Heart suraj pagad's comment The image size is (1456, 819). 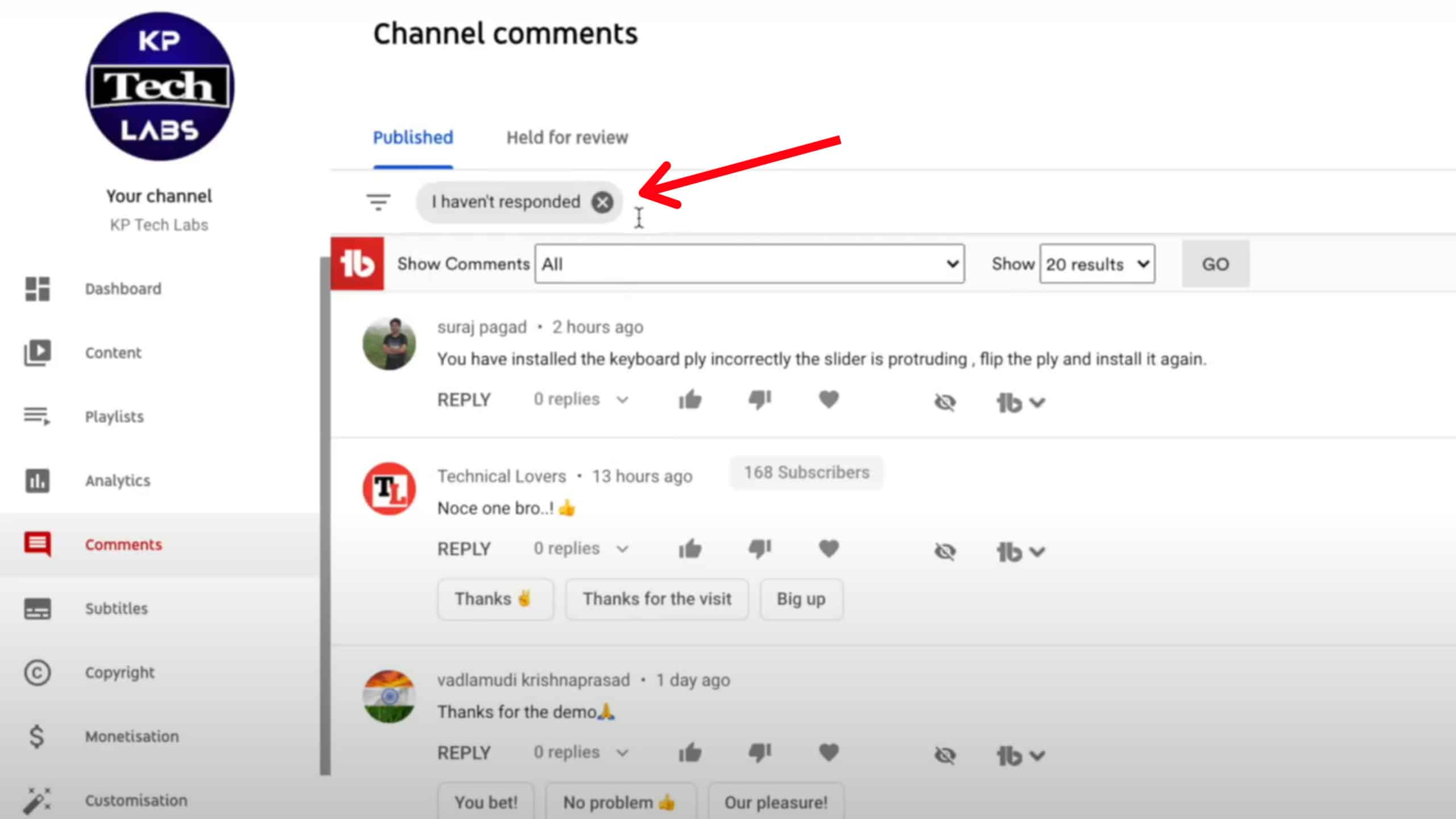(x=829, y=400)
